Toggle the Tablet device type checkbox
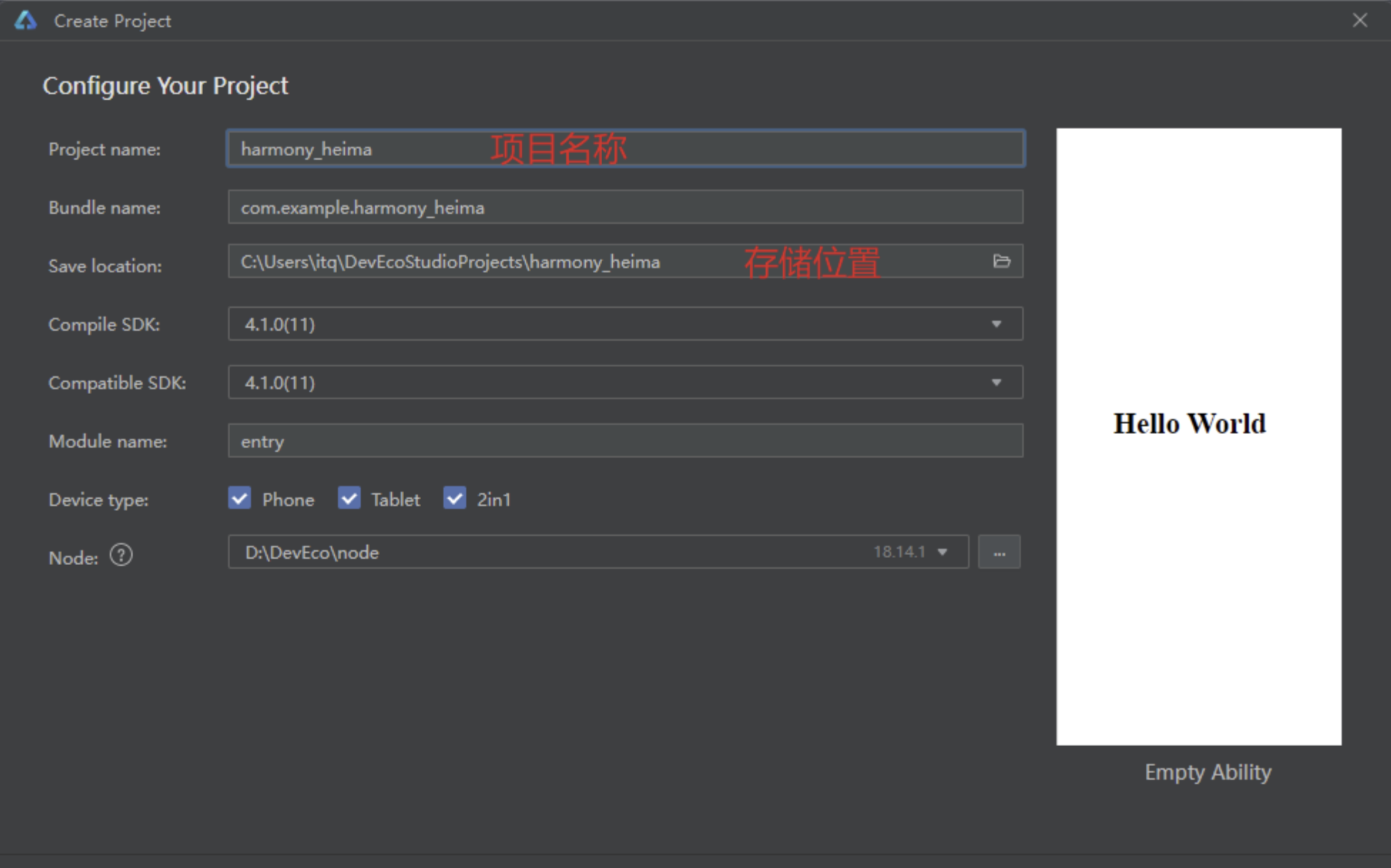The width and height of the screenshot is (1391, 868). tap(349, 498)
